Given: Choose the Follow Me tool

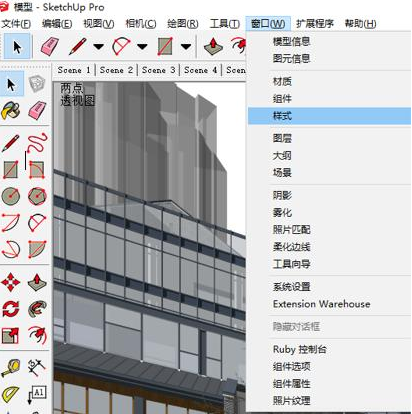Looking at the screenshot, I should point(37,309).
